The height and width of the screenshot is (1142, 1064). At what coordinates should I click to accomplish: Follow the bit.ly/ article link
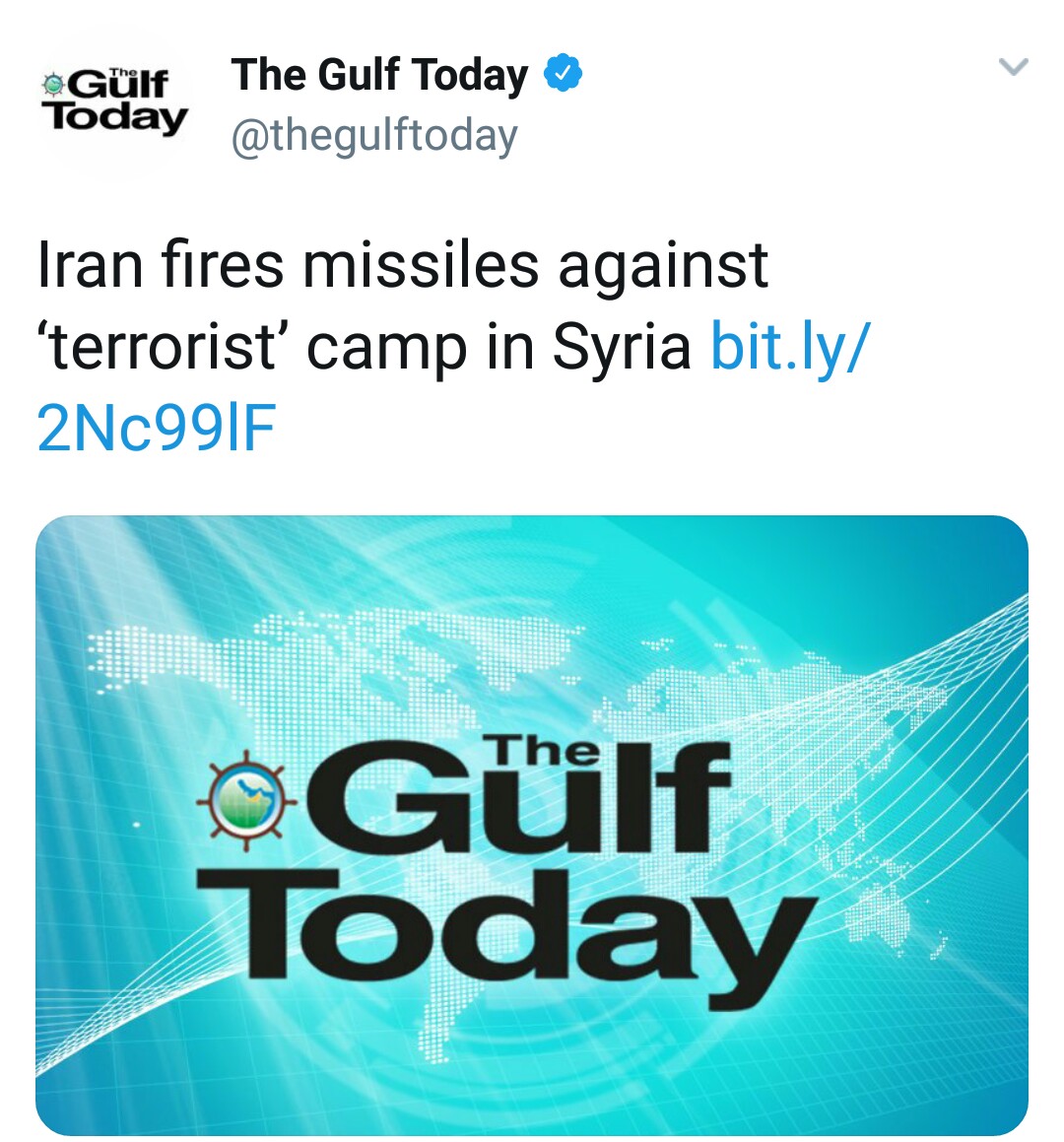coord(790,347)
